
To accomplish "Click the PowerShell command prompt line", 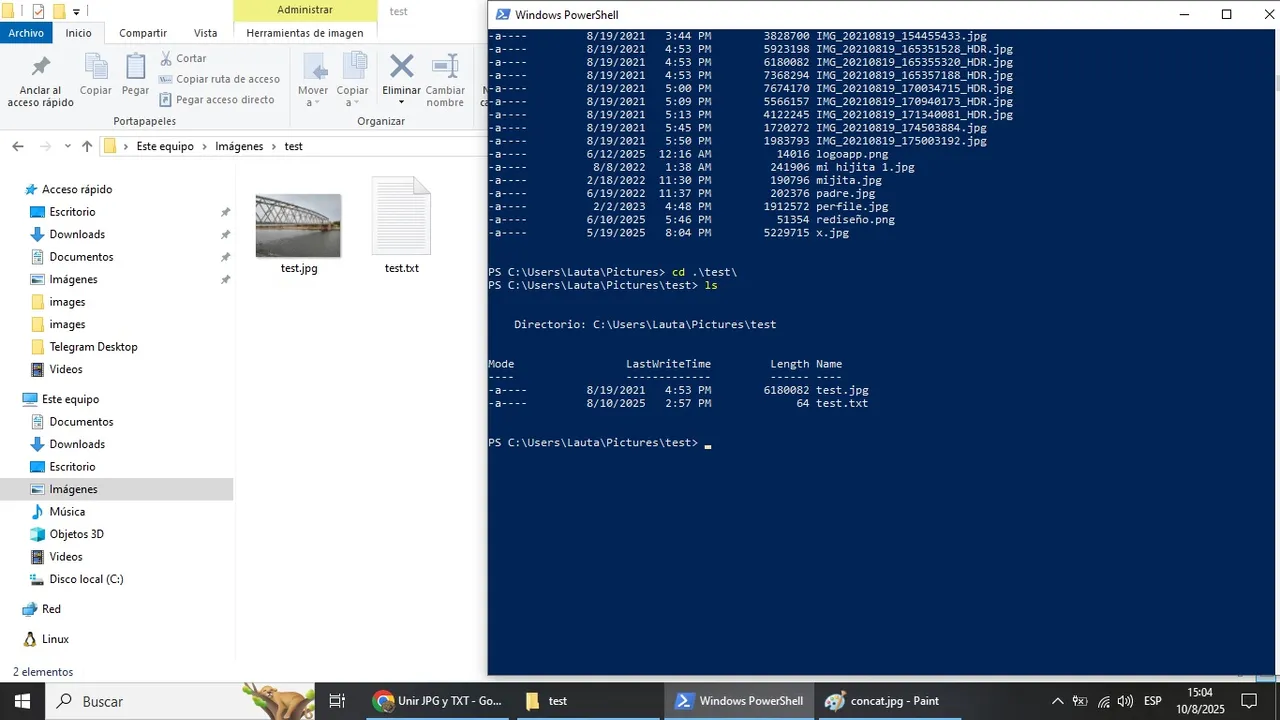I will [600, 443].
